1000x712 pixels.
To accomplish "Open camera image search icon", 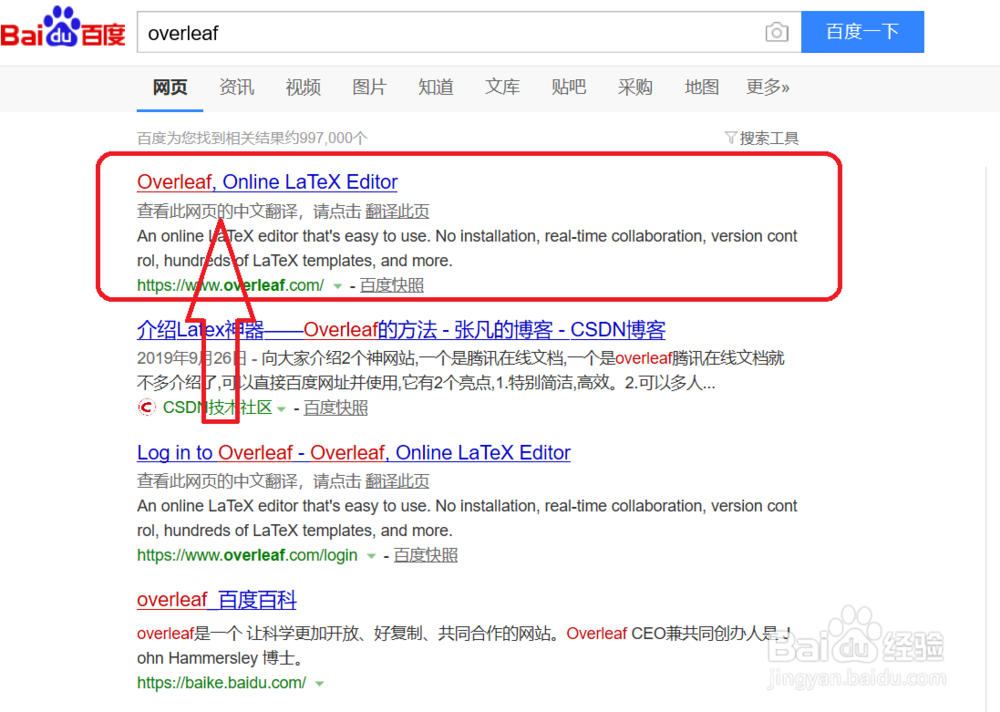I will click(776, 32).
